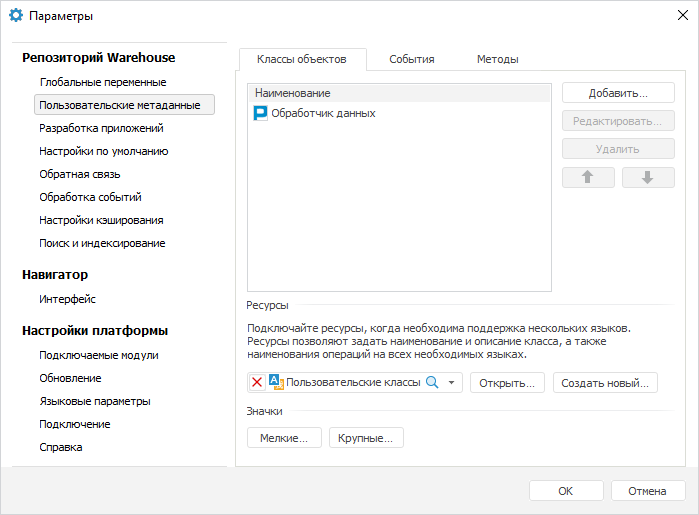The width and height of the screenshot is (699, 515).
Task: Open the Методы tab
Action: point(497,59)
